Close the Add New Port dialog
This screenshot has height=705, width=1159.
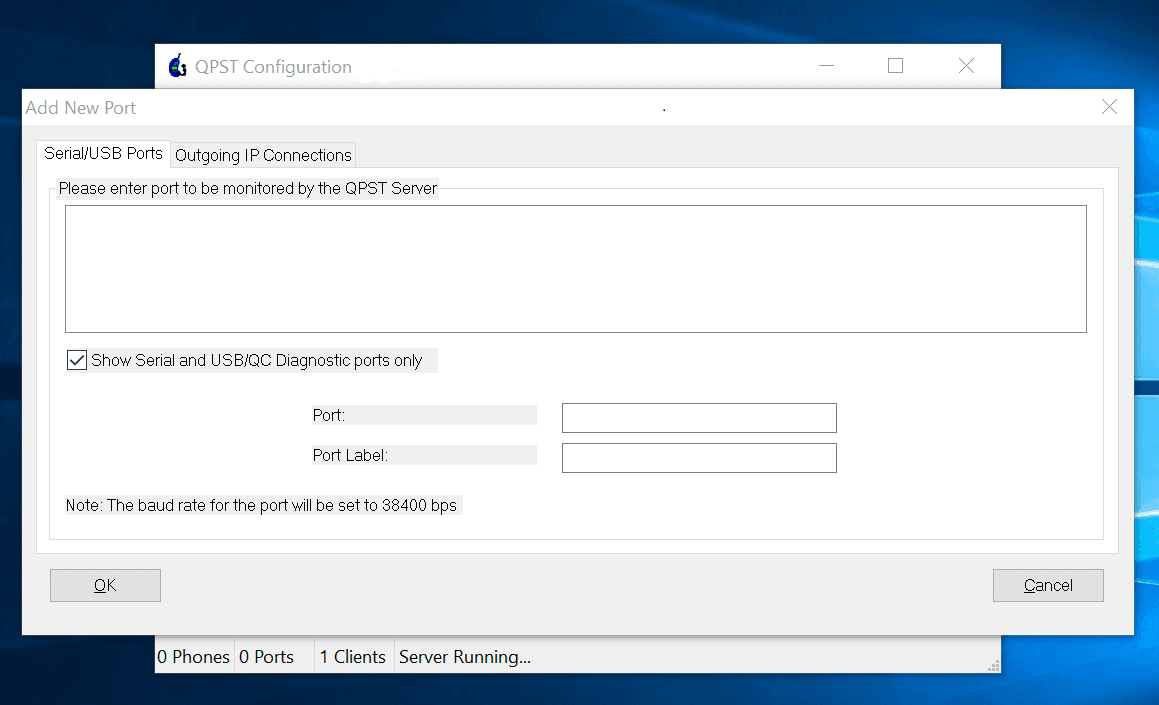tap(1109, 107)
